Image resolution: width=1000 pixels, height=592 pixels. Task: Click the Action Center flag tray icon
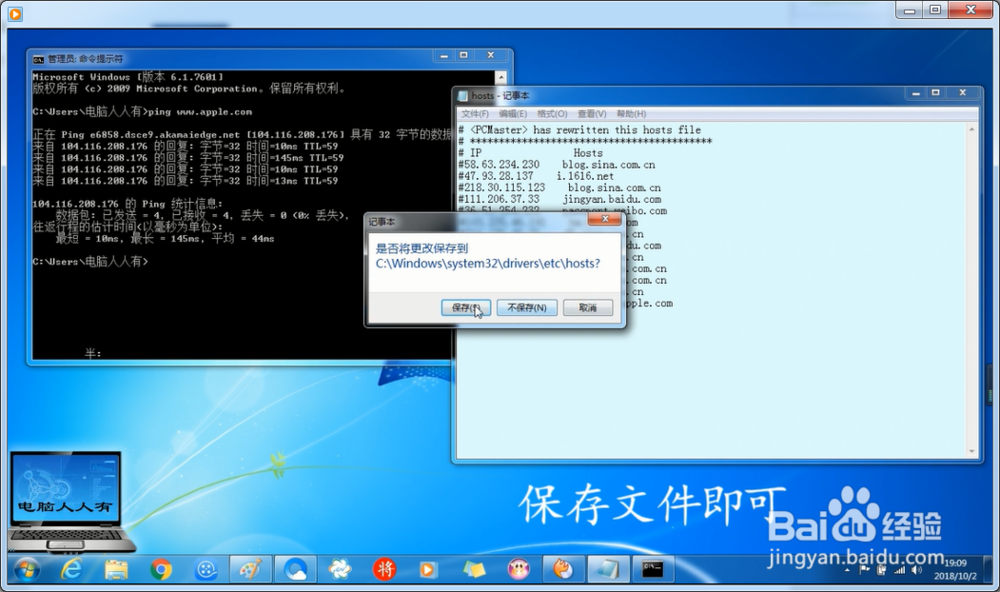point(864,570)
